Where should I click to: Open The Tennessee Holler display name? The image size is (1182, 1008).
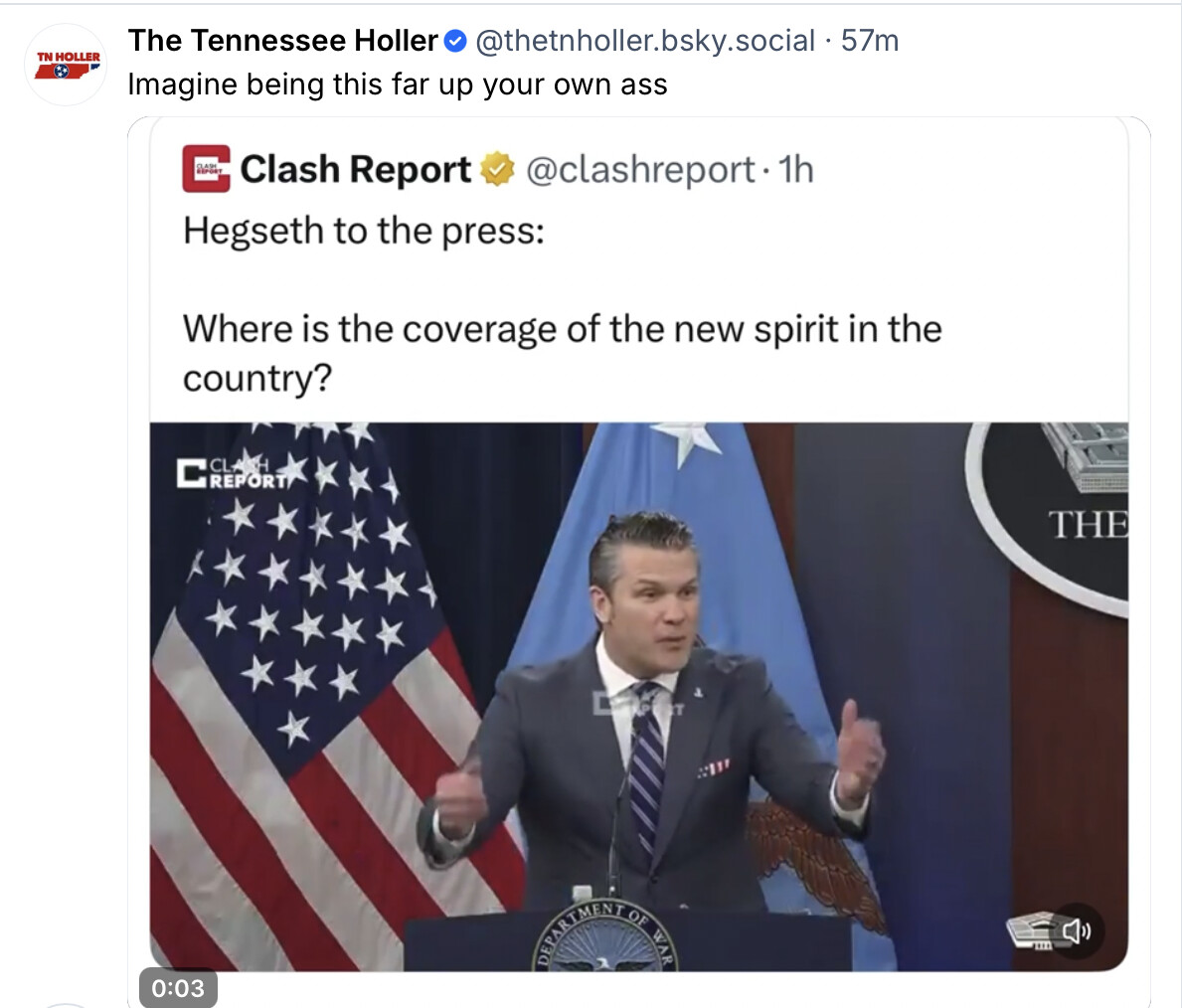(282, 41)
